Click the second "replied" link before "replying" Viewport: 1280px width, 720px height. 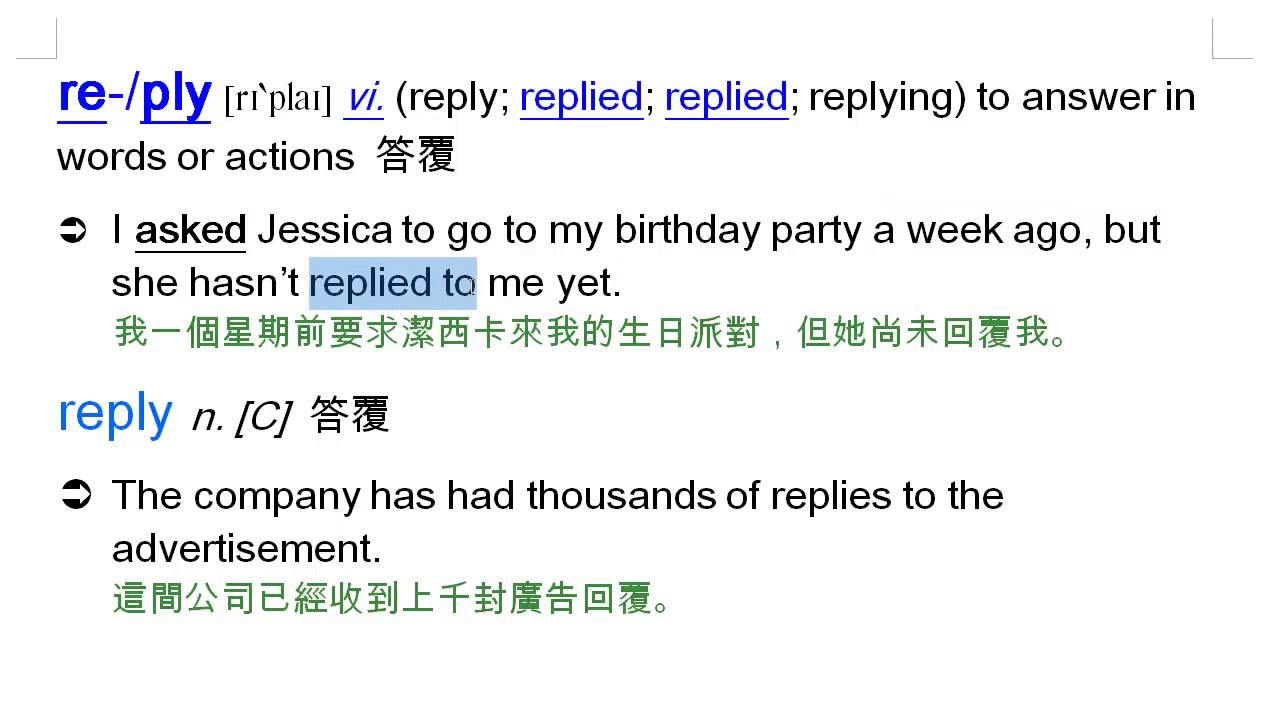(726, 98)
